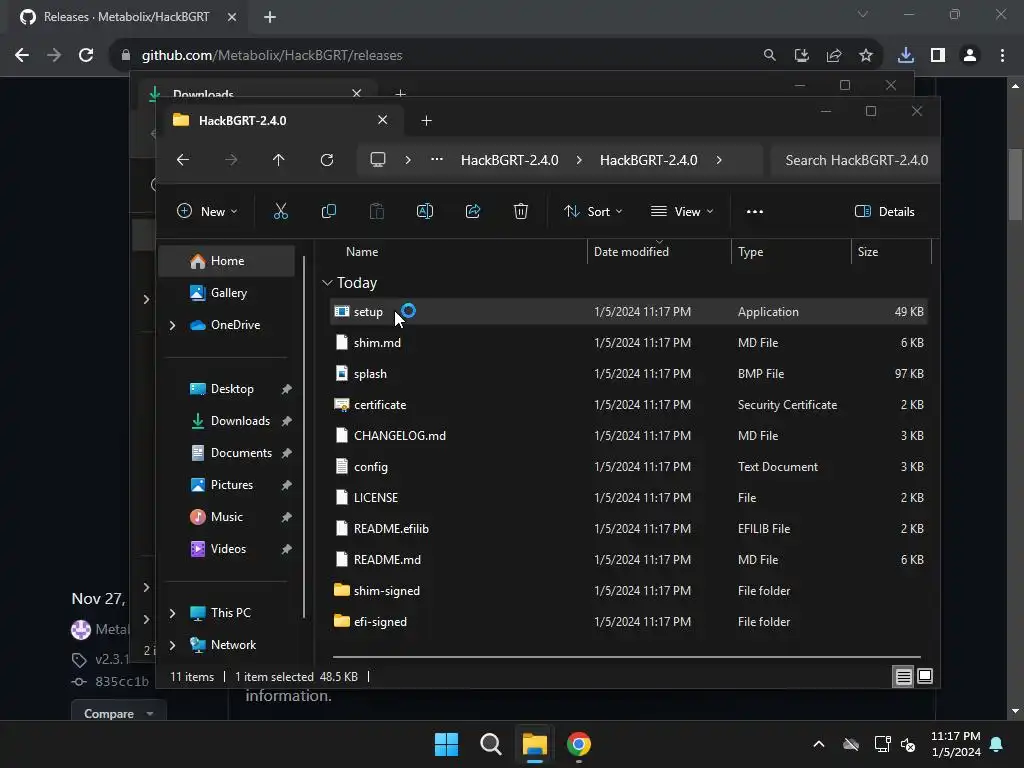This screenshot has width=1024, height=768.
Task: Open Windows Start menu
Action: coord(447,744)
